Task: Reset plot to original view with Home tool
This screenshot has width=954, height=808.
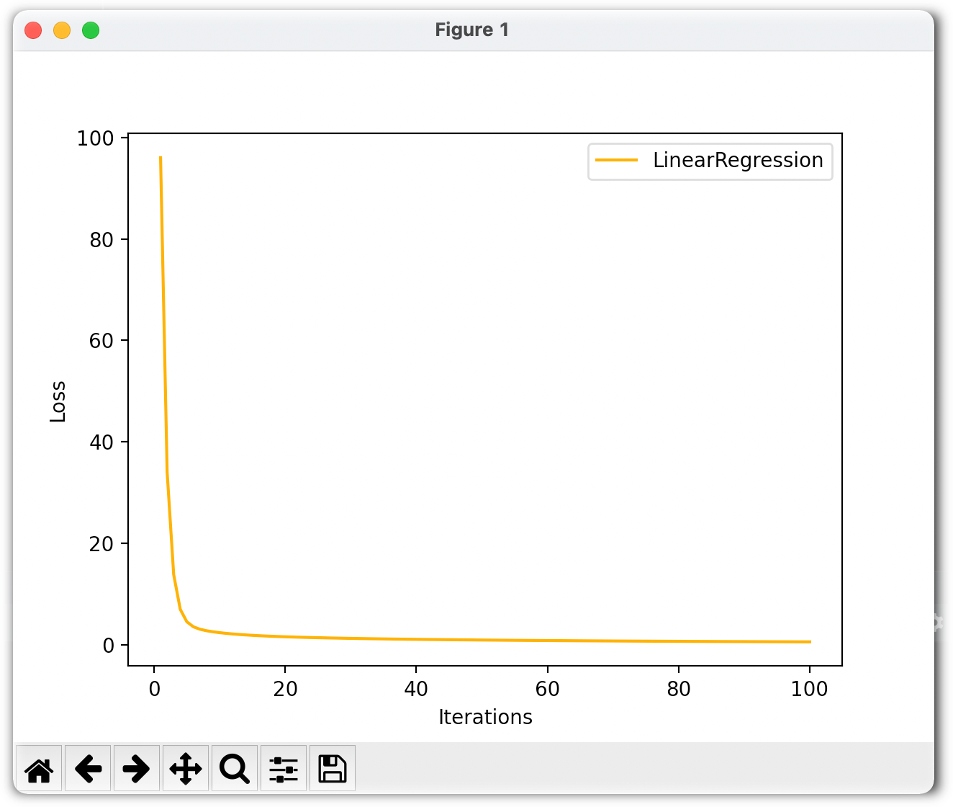Action: pyautogui.click(x=38, y=768)
